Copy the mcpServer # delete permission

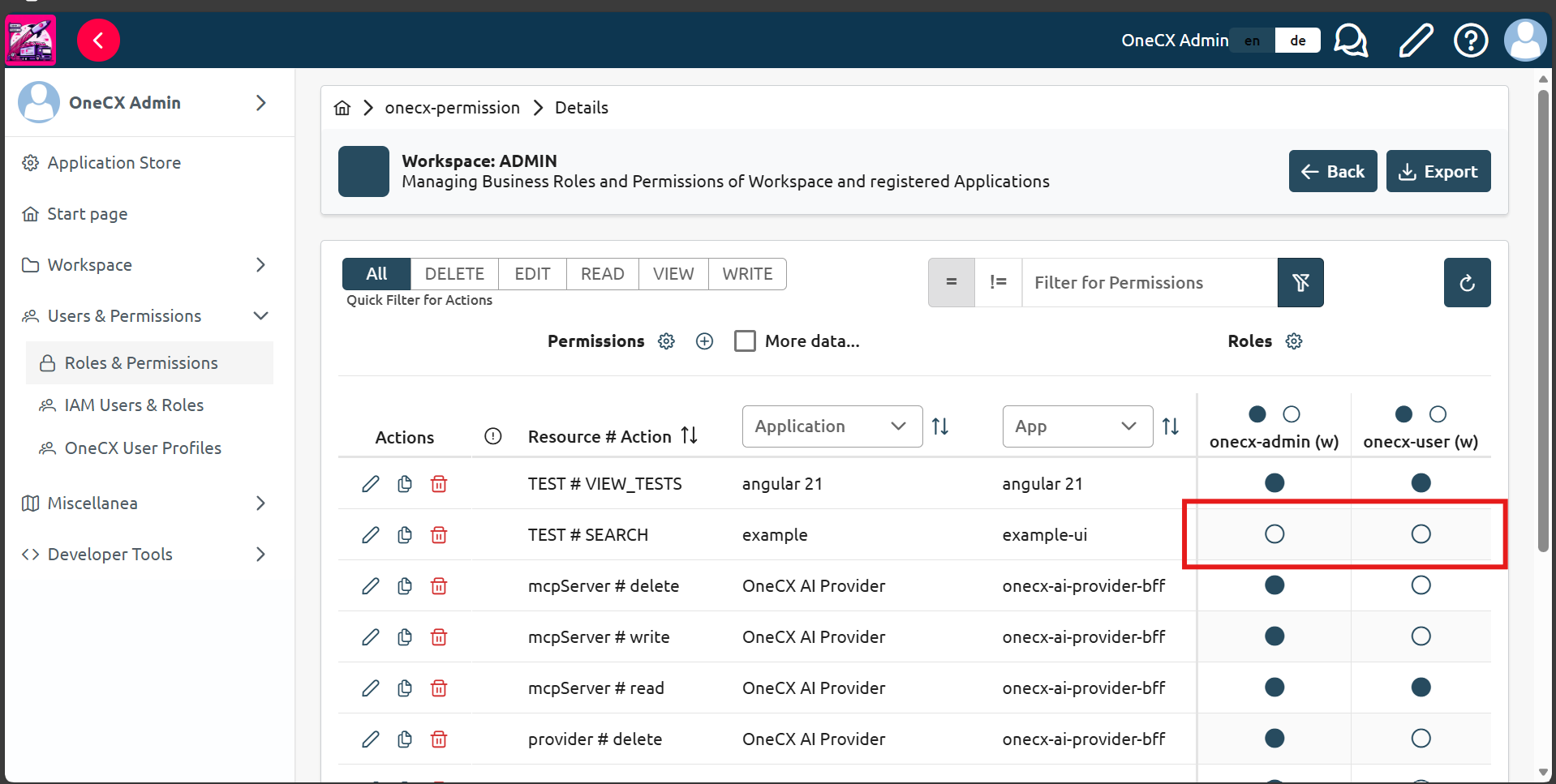click(x=405, y=586)
